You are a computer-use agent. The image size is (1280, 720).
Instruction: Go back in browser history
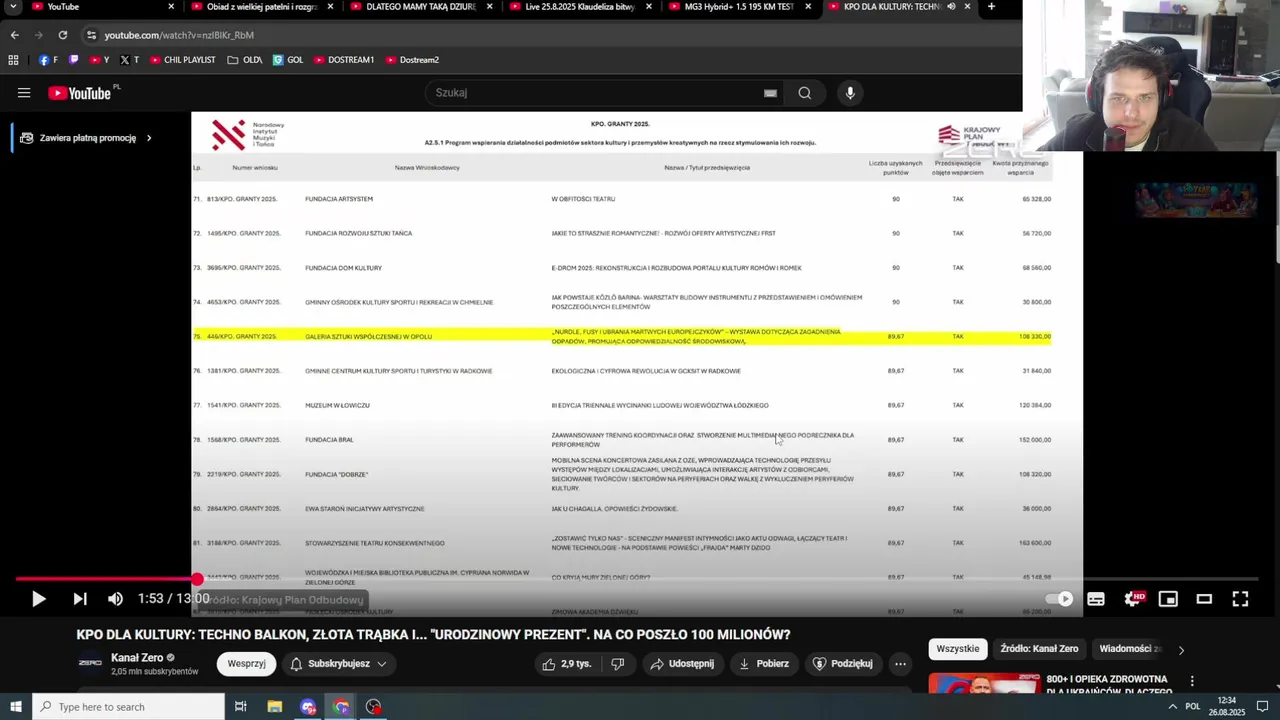tap(14, 35)
